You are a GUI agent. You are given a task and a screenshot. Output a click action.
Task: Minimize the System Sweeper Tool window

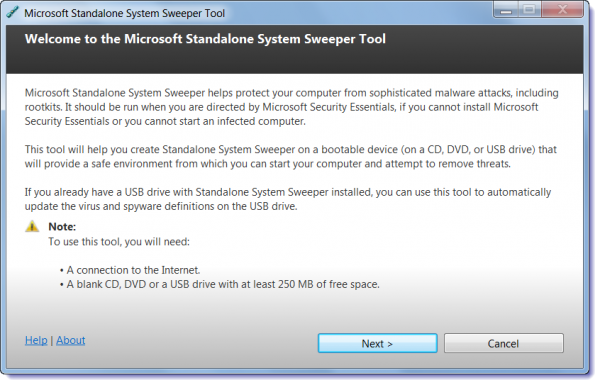pos(506,10)
